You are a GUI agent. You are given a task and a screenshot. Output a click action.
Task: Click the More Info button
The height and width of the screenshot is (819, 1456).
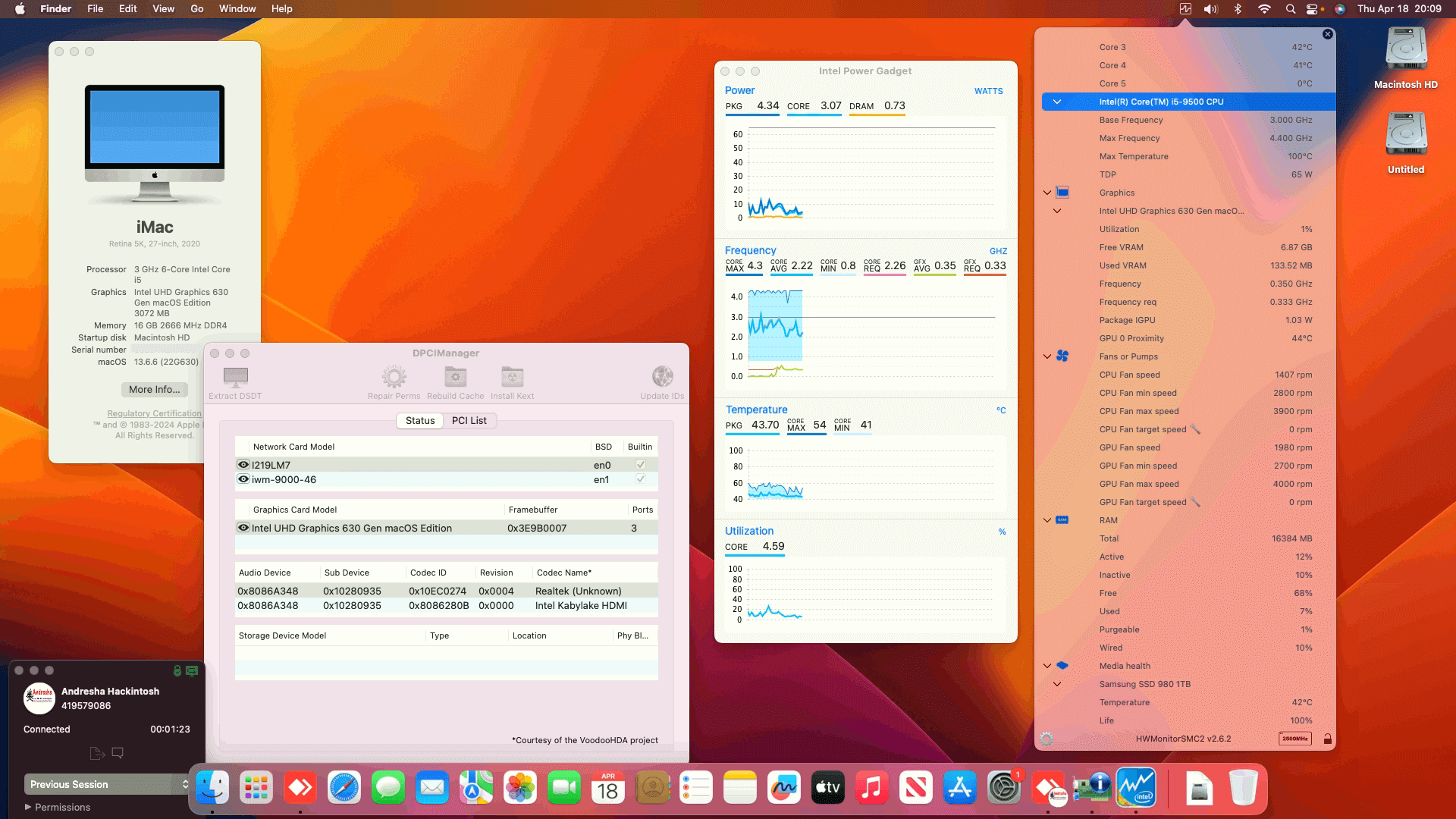tap(154, 389)
